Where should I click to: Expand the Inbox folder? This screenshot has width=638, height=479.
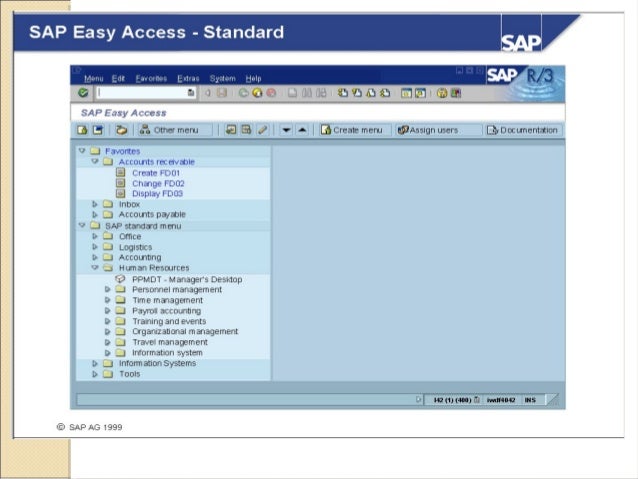tap(95, 204)
